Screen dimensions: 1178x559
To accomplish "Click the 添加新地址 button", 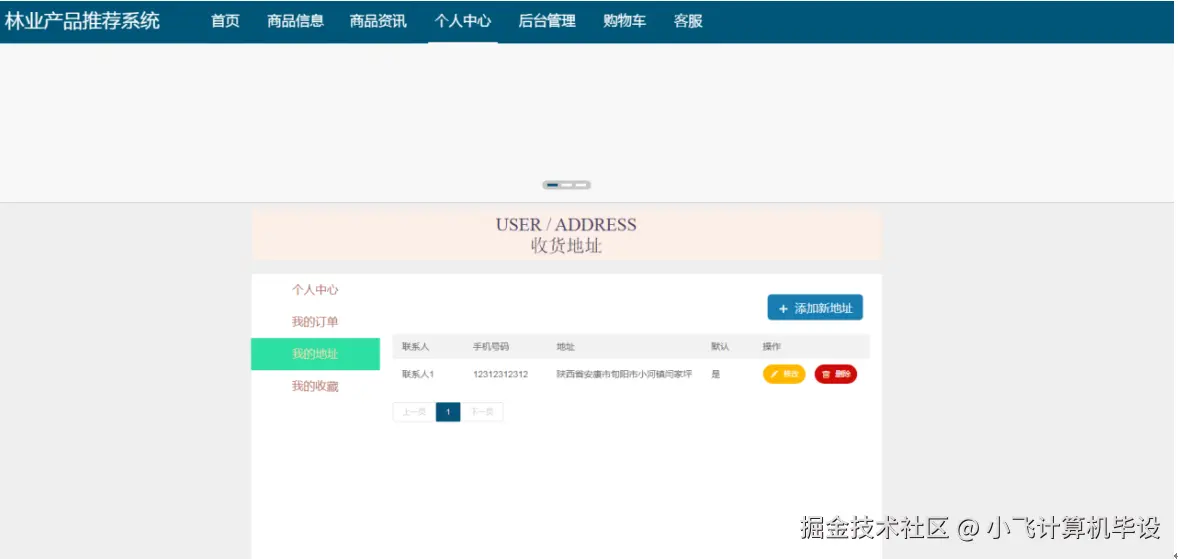I will 815,308.
